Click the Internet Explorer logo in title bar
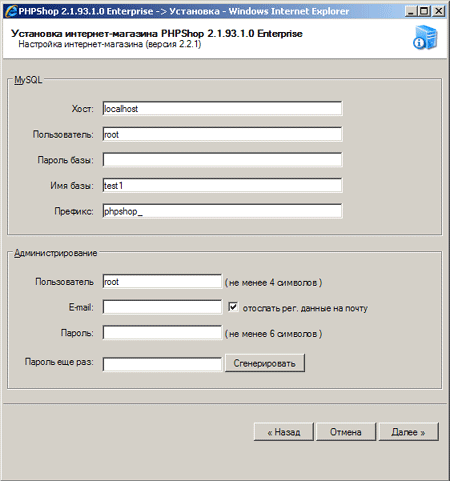Image resolution: width=450 pixels, height=481 pixels. [x=11, y=11]
